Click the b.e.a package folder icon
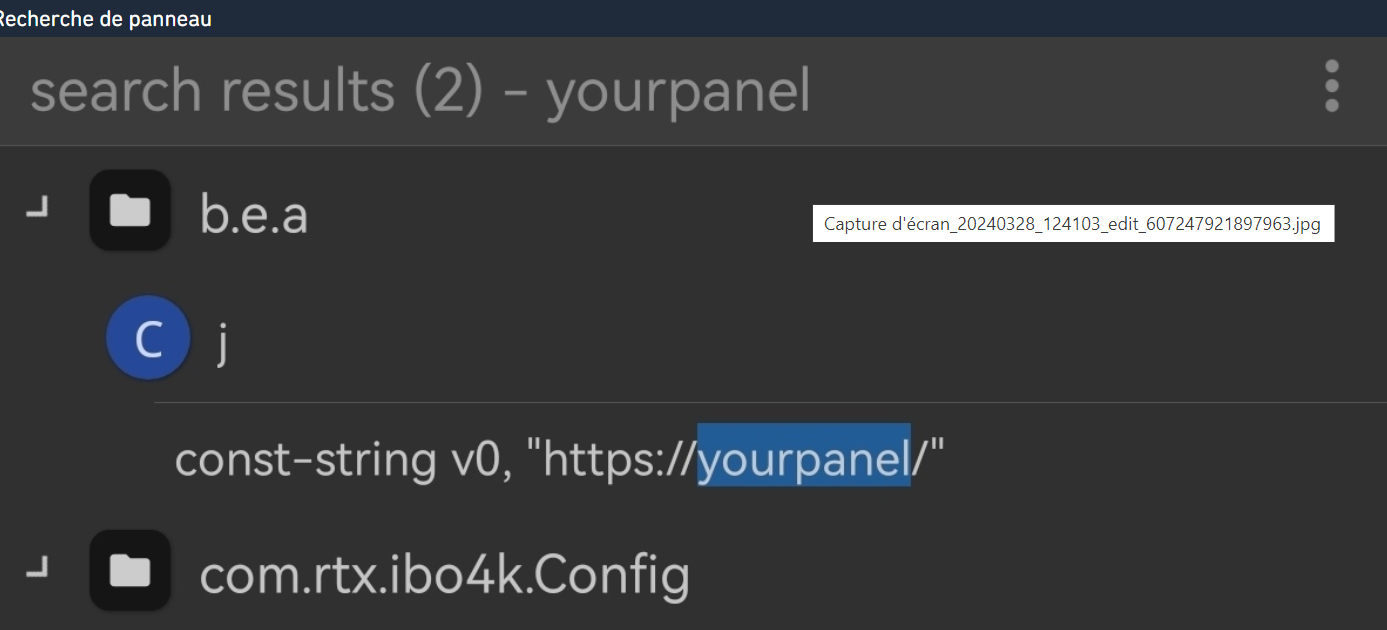Screen dimensions: 1387x630 pyautogui.click(x=130, y=211)
